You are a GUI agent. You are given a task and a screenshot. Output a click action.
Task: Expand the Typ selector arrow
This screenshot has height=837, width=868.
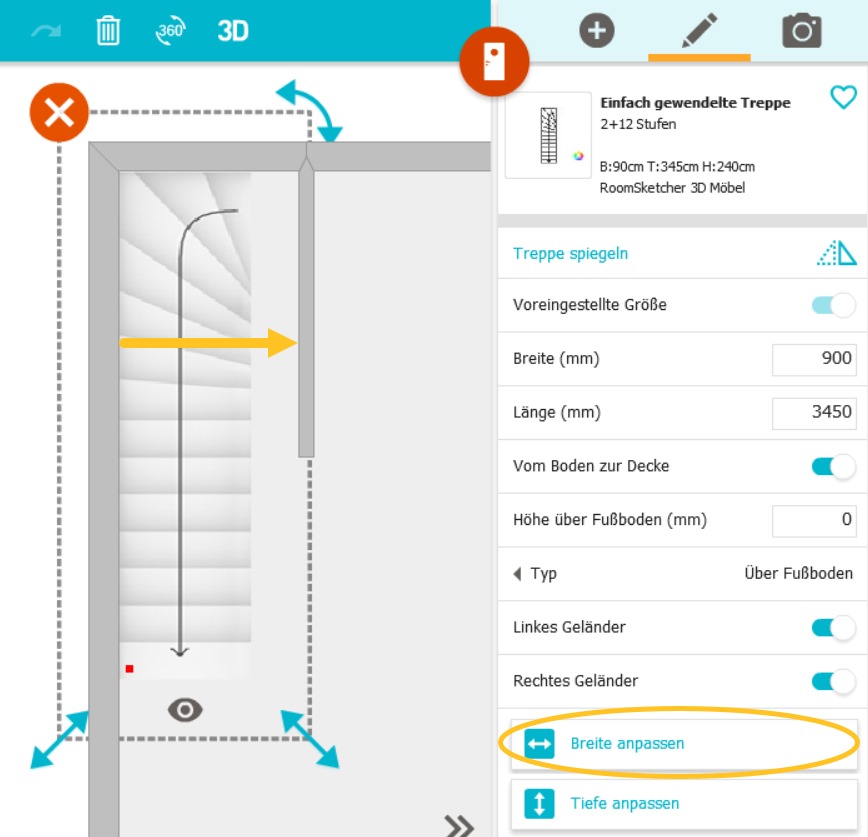point(517,574)
